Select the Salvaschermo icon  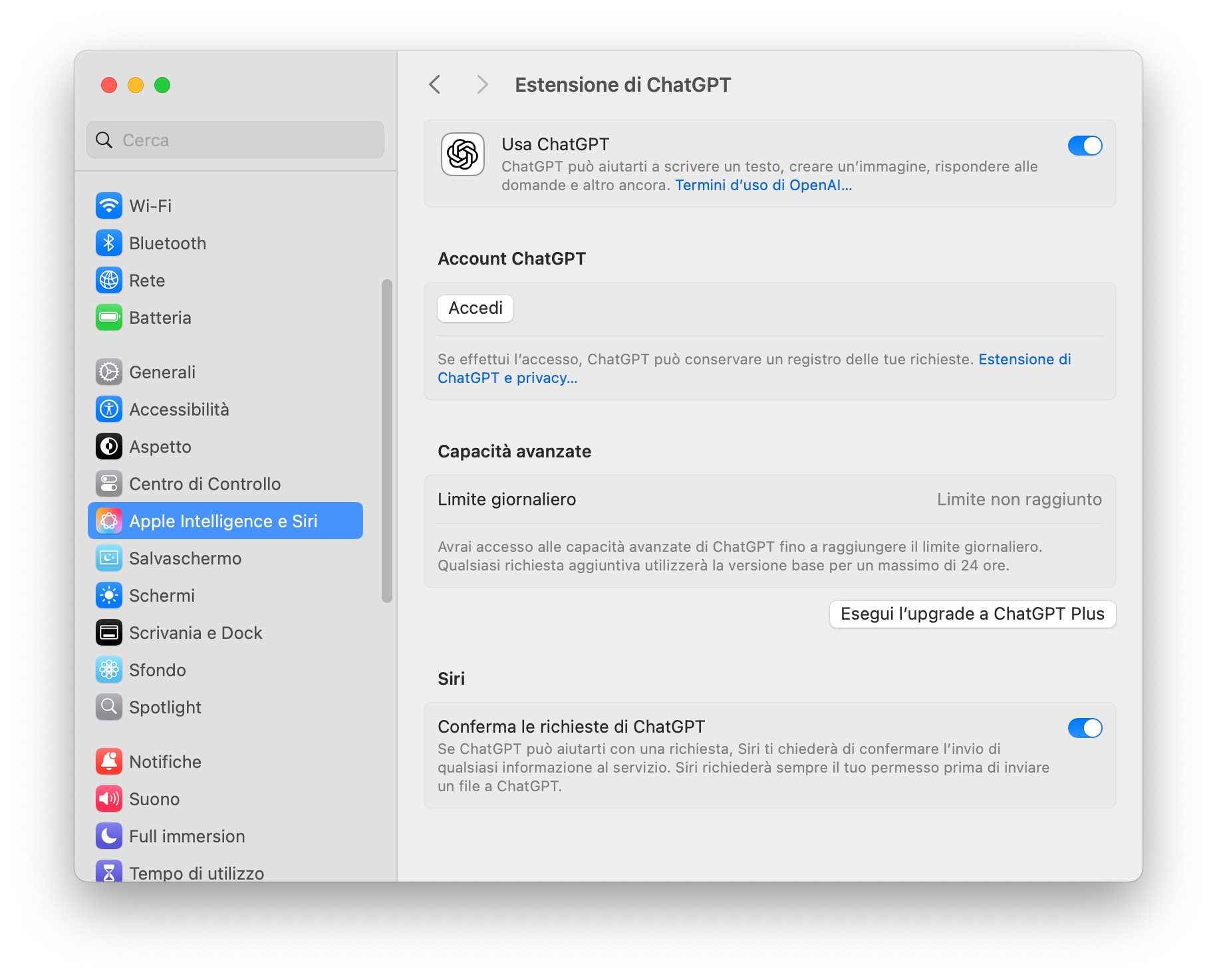(109, 558)
